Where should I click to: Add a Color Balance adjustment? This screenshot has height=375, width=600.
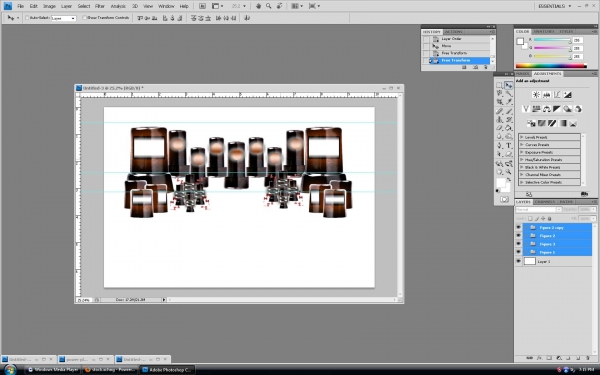tap(546, 109)
